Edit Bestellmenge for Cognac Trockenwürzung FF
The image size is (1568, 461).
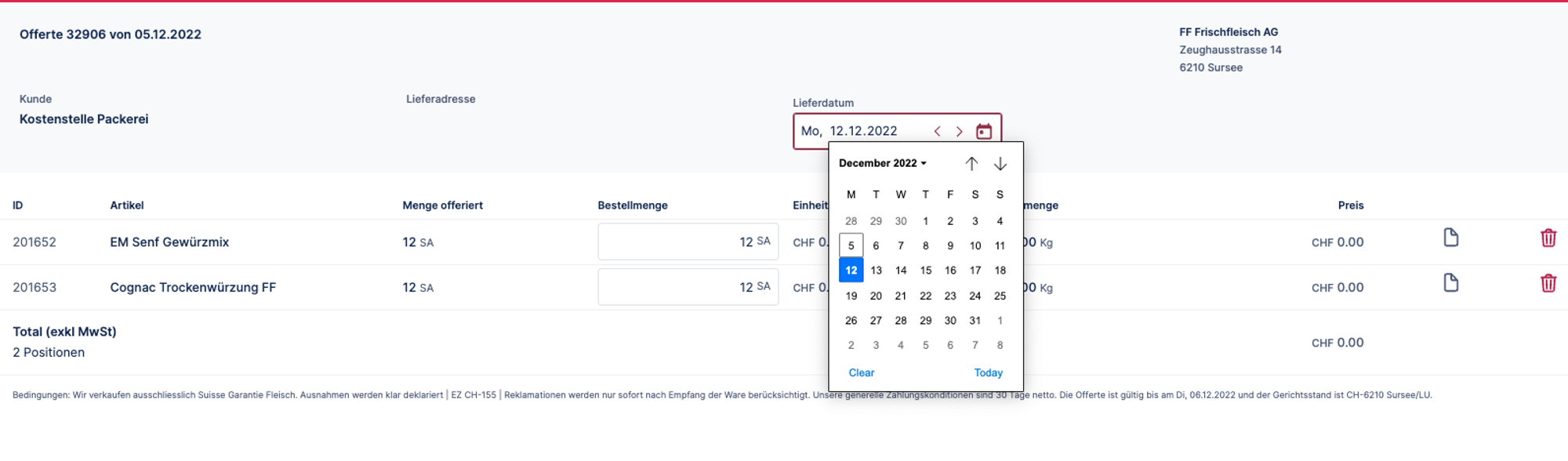point(687,287)
